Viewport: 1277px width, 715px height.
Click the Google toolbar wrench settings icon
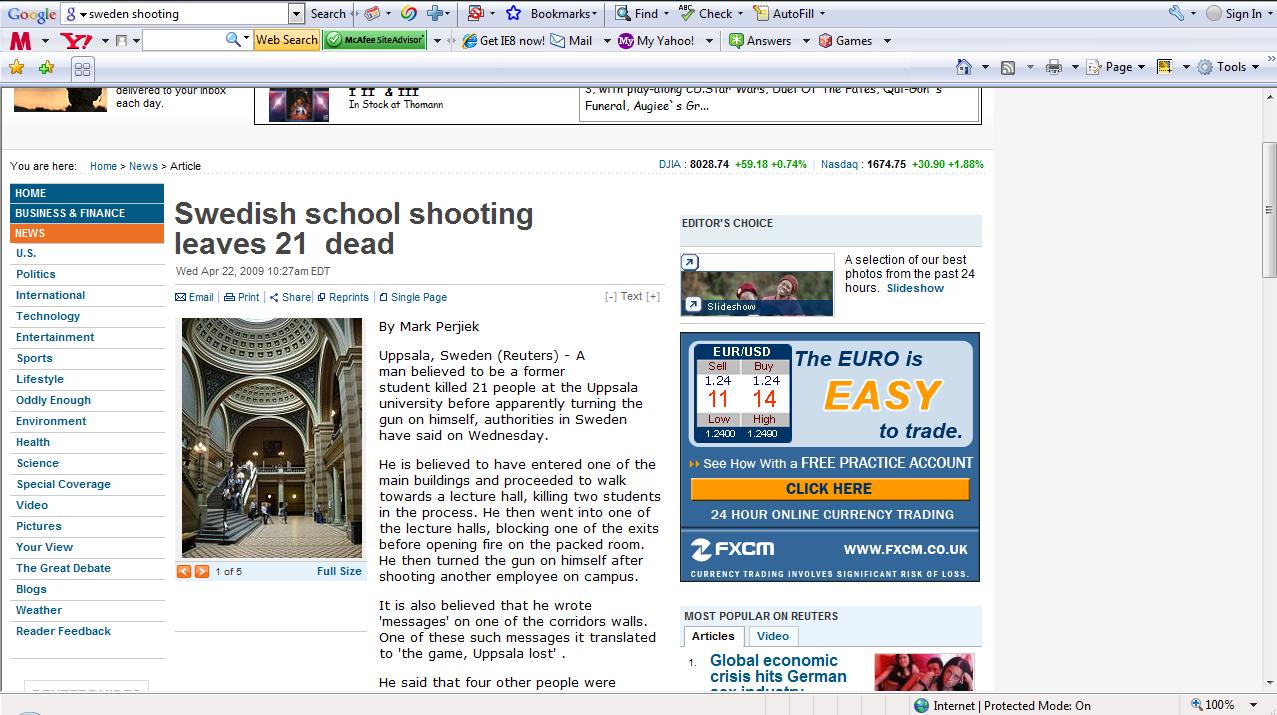1176,14
